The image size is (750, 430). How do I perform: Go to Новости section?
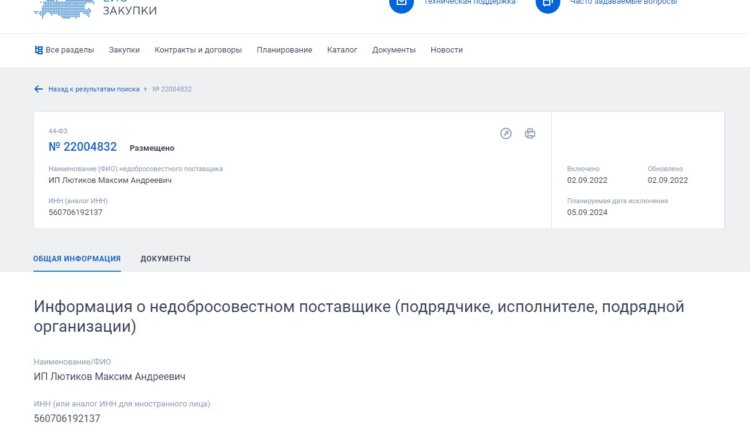[446, 50]
